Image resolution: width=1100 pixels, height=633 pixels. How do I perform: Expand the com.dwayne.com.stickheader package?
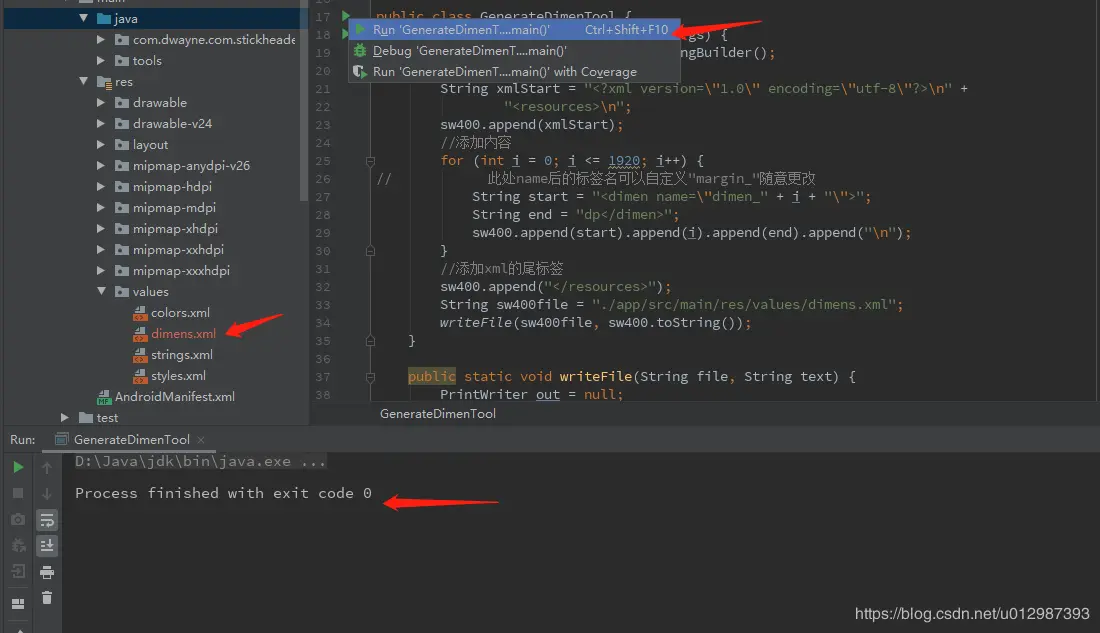pos(101,39)
